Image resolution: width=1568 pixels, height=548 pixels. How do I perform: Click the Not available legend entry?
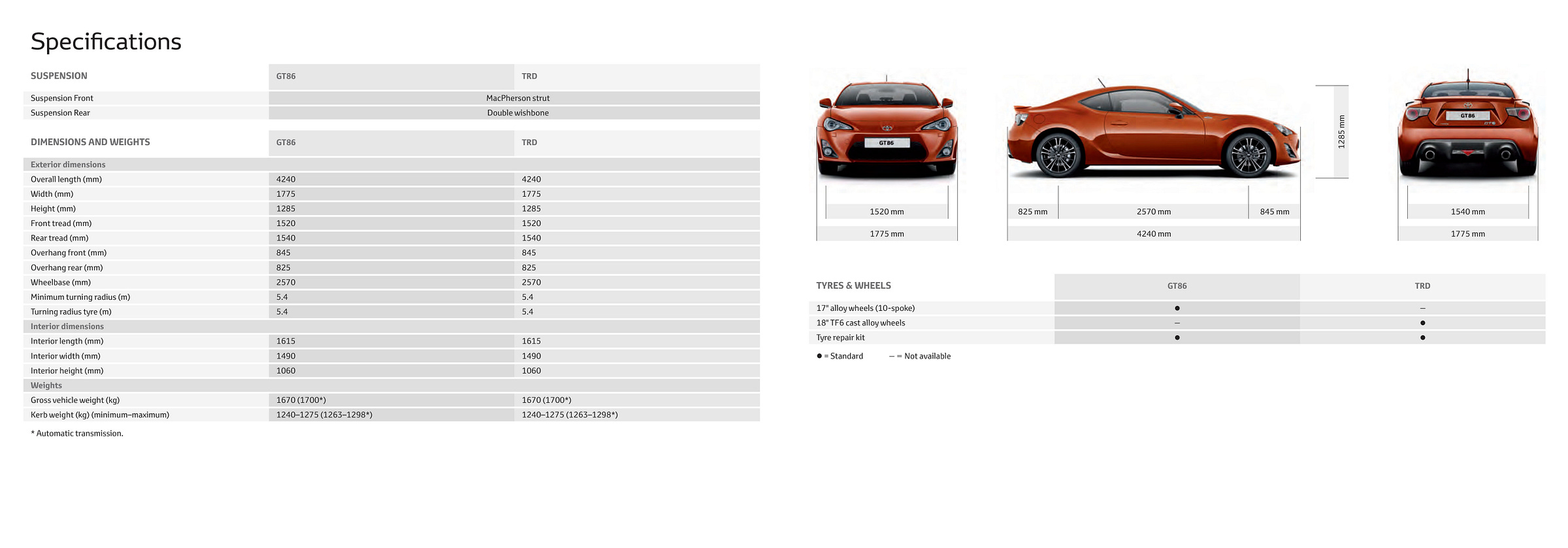[x=920, y=356]
